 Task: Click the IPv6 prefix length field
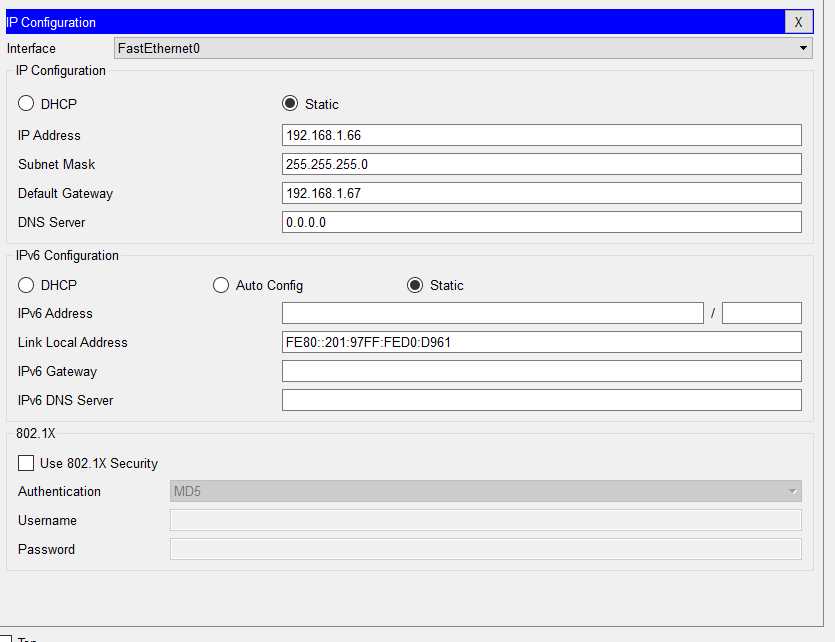click(762, 313)
